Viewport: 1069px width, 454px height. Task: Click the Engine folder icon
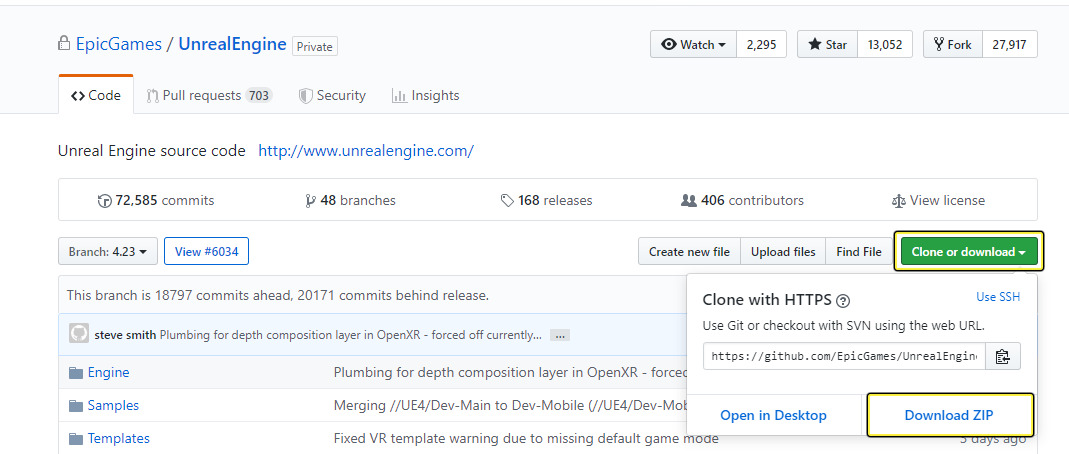(76, 373)
